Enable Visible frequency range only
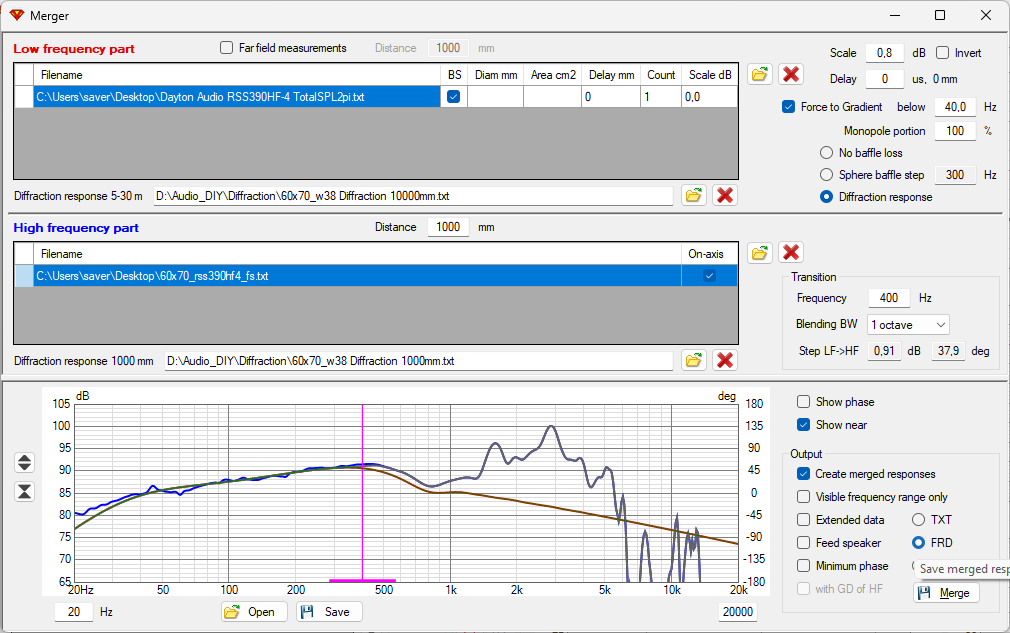The height and width of the screenshot is (633, 1010). (803, 497)
